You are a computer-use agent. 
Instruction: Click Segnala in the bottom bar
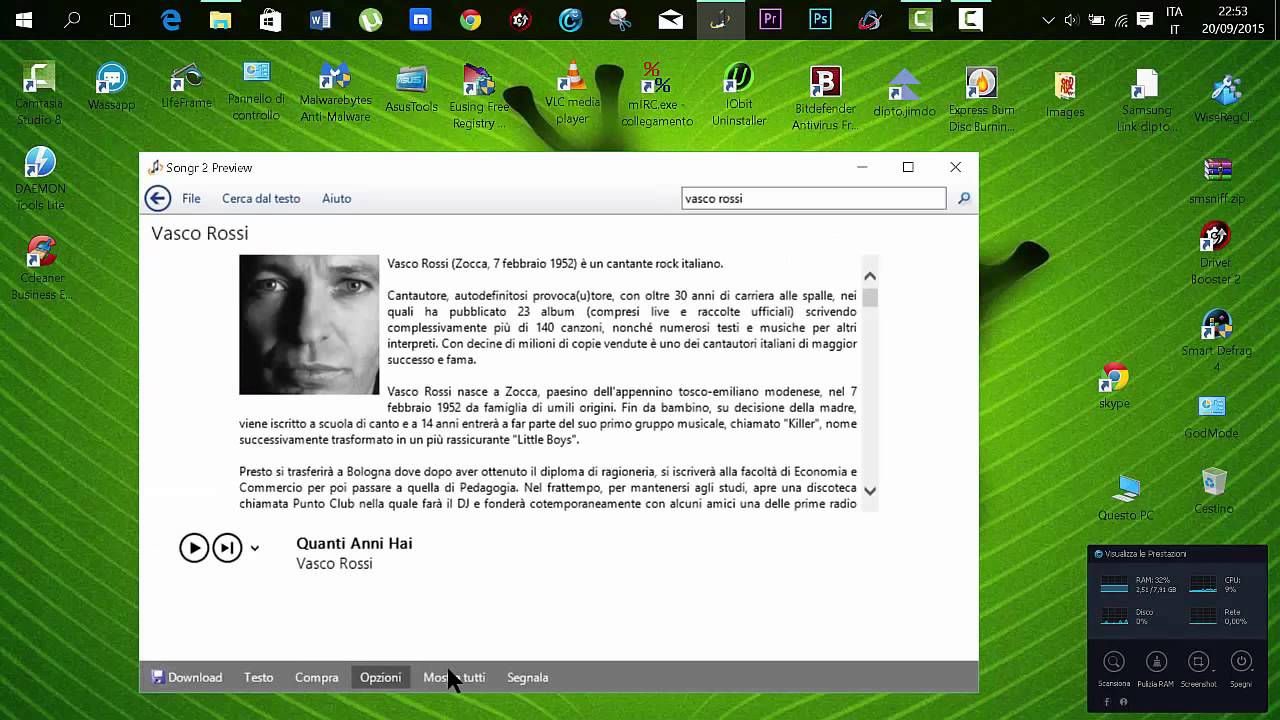(x=528, y=677)
